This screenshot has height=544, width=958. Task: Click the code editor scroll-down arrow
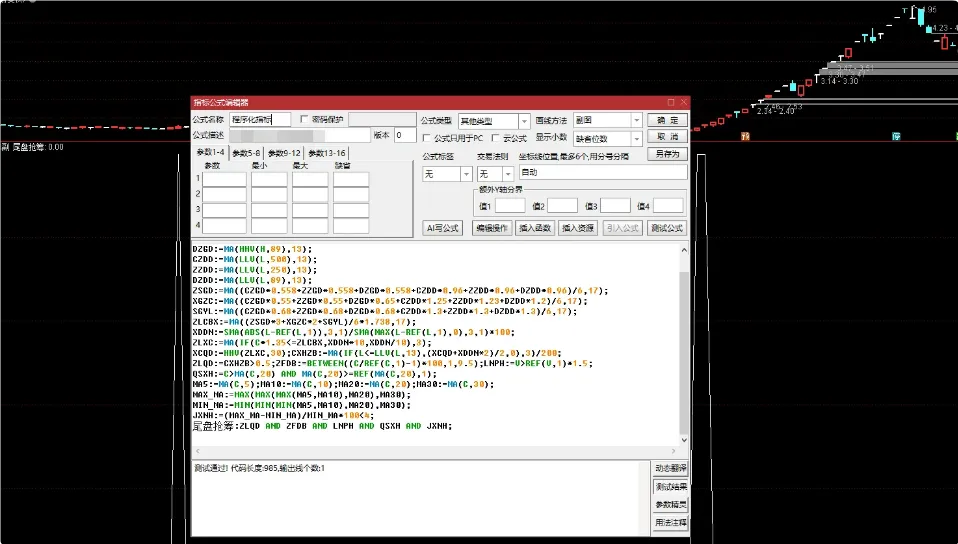pyautogui.click(x=684, y=439)
